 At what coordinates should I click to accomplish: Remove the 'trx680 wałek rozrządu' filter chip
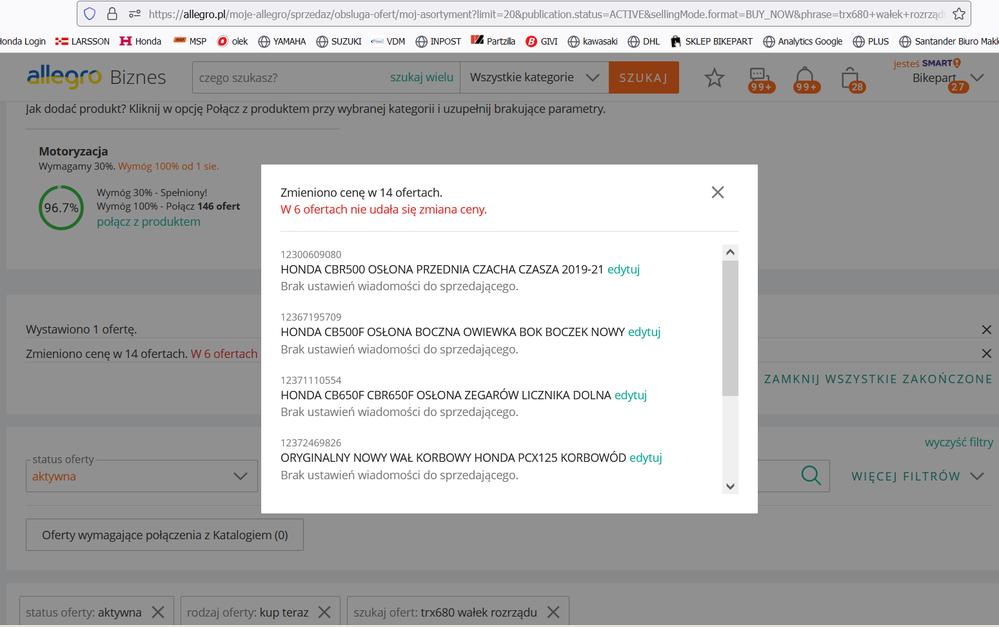pos(553,612)
